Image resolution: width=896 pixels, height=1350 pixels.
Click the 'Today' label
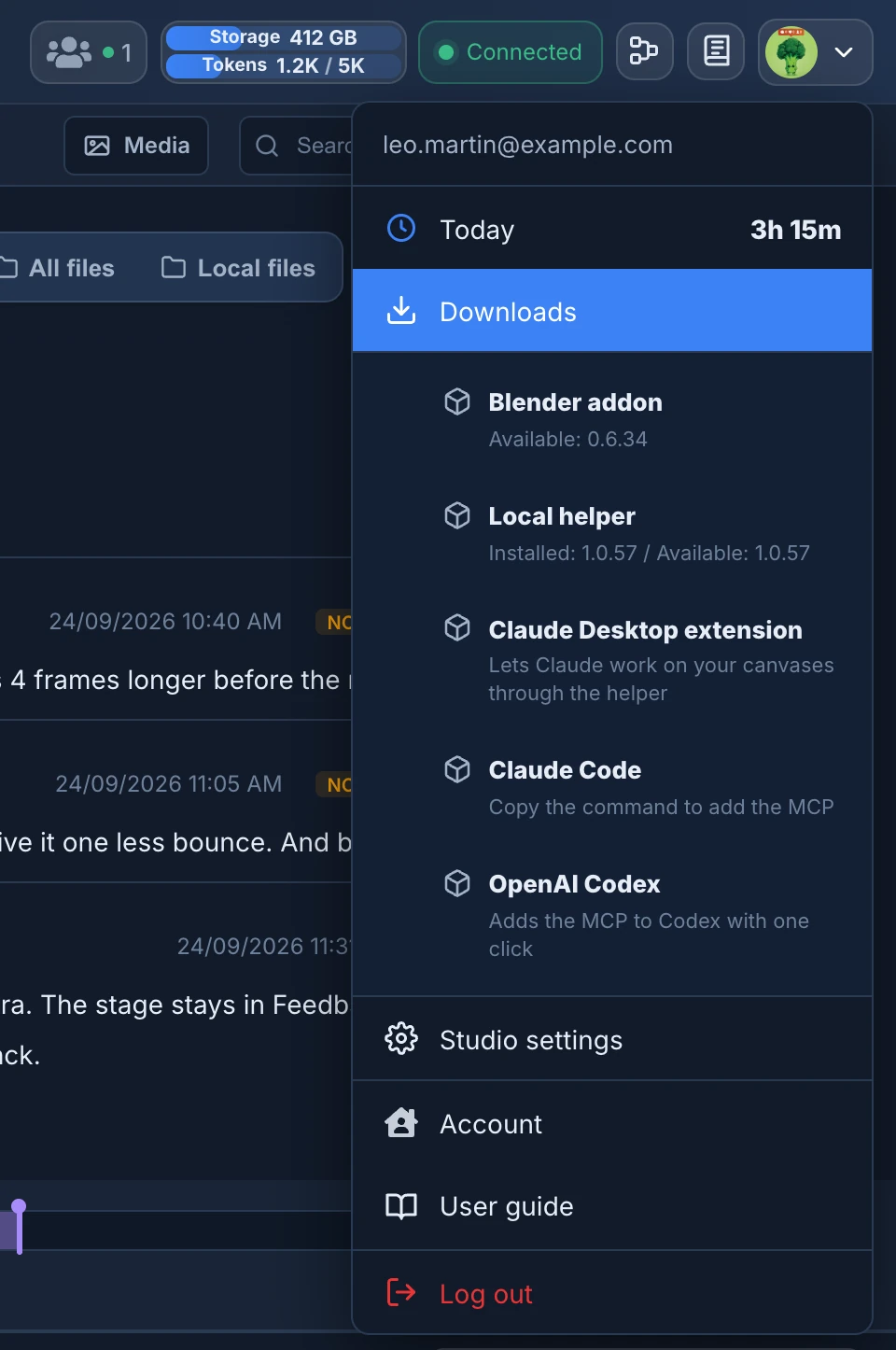click(477, 230)
